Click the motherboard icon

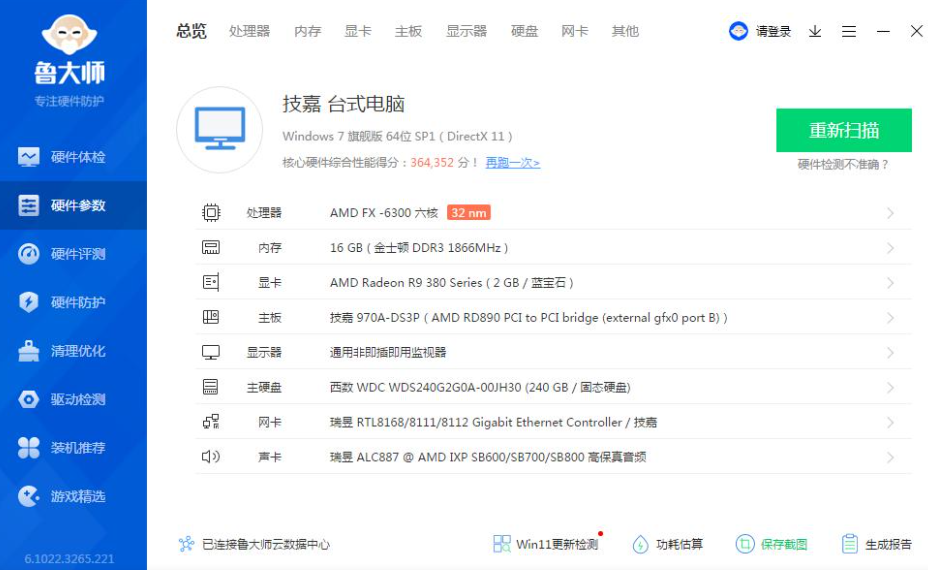click(211, 317)
